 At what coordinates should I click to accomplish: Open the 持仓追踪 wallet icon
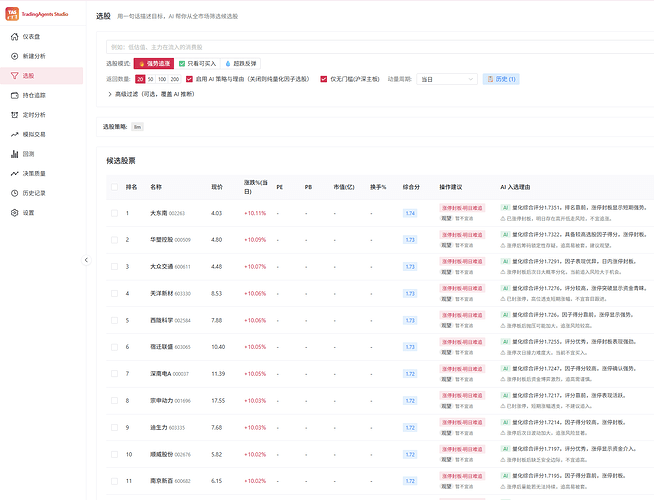click(15, 95)
